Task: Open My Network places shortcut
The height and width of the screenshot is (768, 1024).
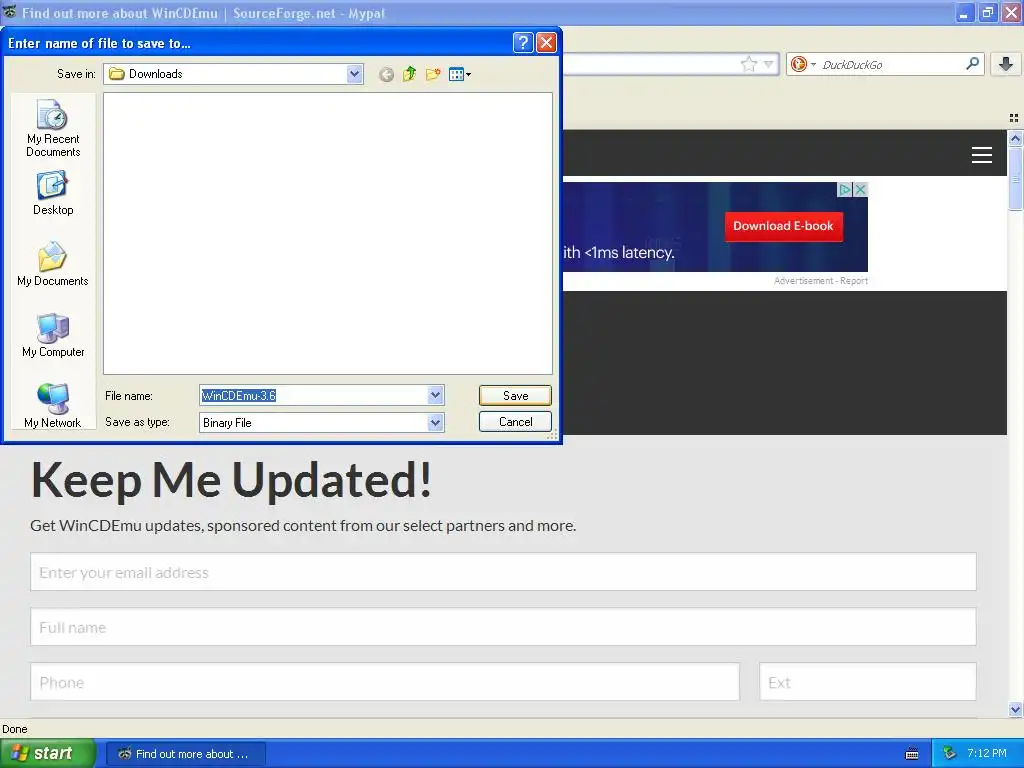Action: tap(53, 406)
